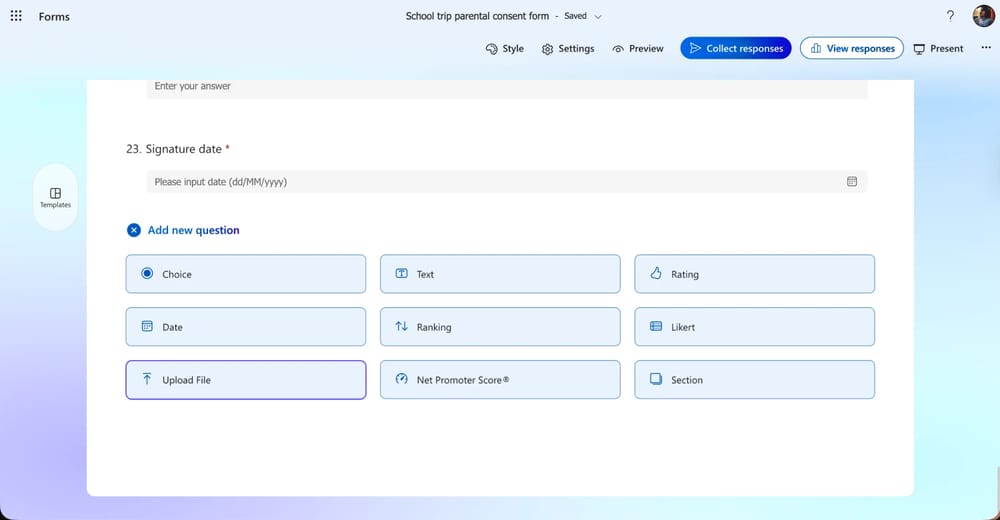The image size is (1000, 520).
Task: Add an Upload File question
Action: coord(246,380)
